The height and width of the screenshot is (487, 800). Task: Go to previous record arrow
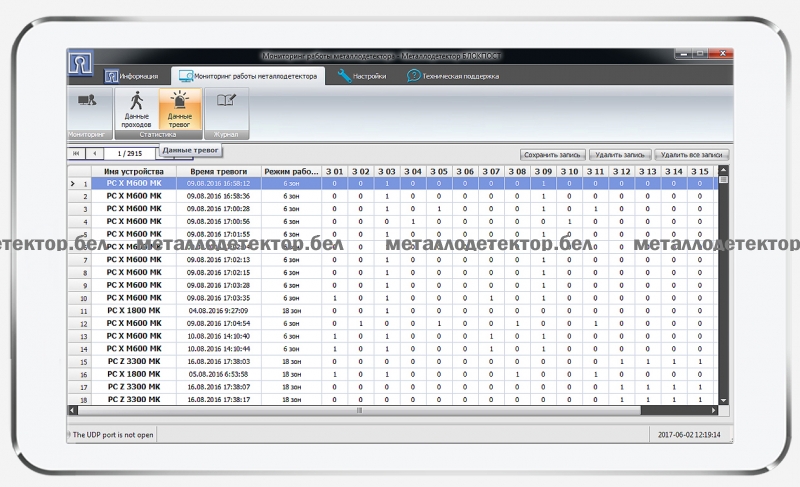pos(94,154)
